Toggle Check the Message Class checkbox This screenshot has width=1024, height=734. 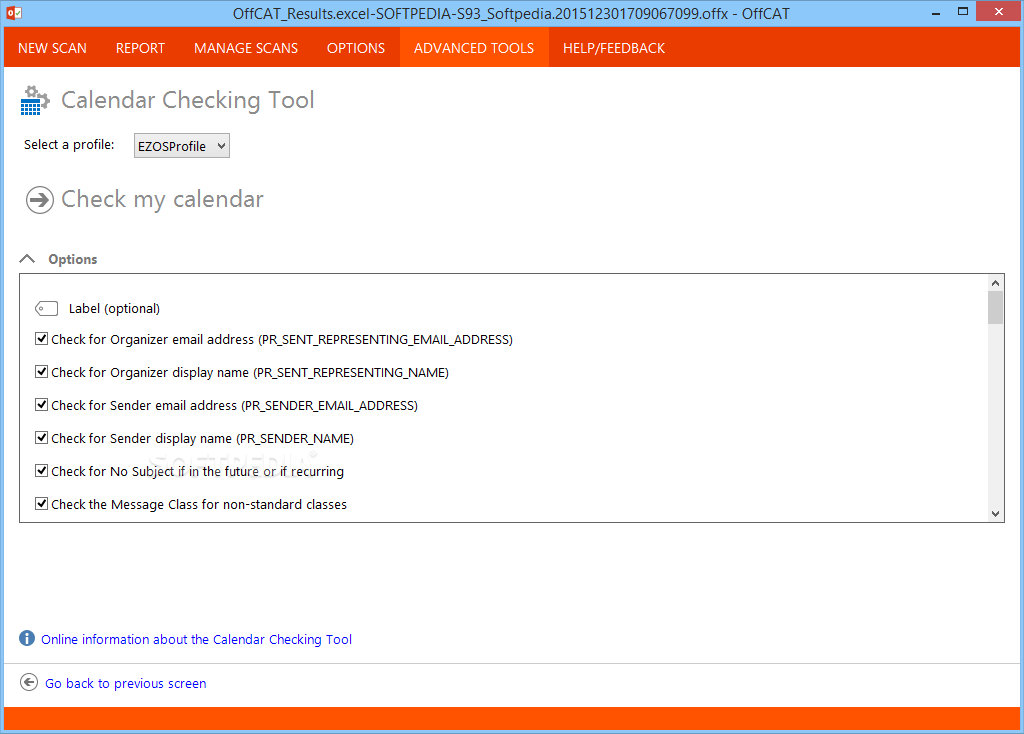tap(42, 503)
